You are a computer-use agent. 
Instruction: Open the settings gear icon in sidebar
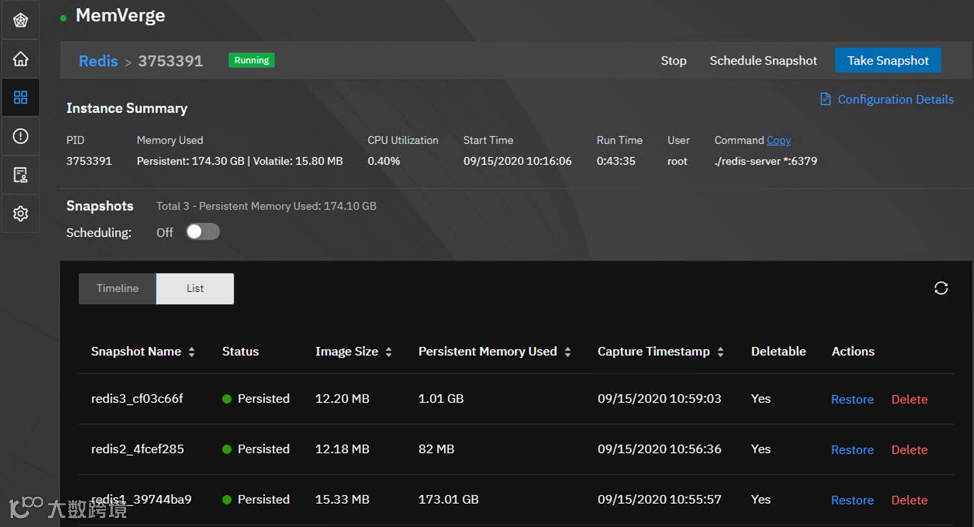(20, 214)
